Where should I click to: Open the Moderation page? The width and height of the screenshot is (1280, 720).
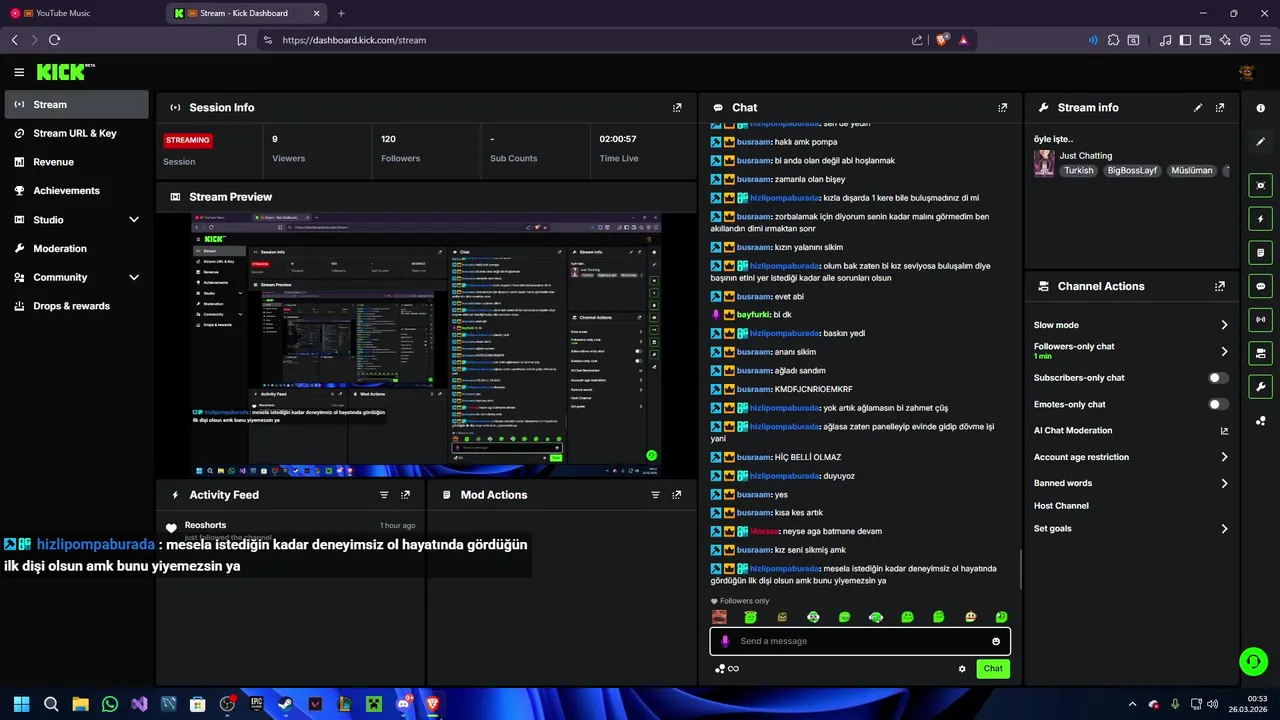tap(76, 248)
